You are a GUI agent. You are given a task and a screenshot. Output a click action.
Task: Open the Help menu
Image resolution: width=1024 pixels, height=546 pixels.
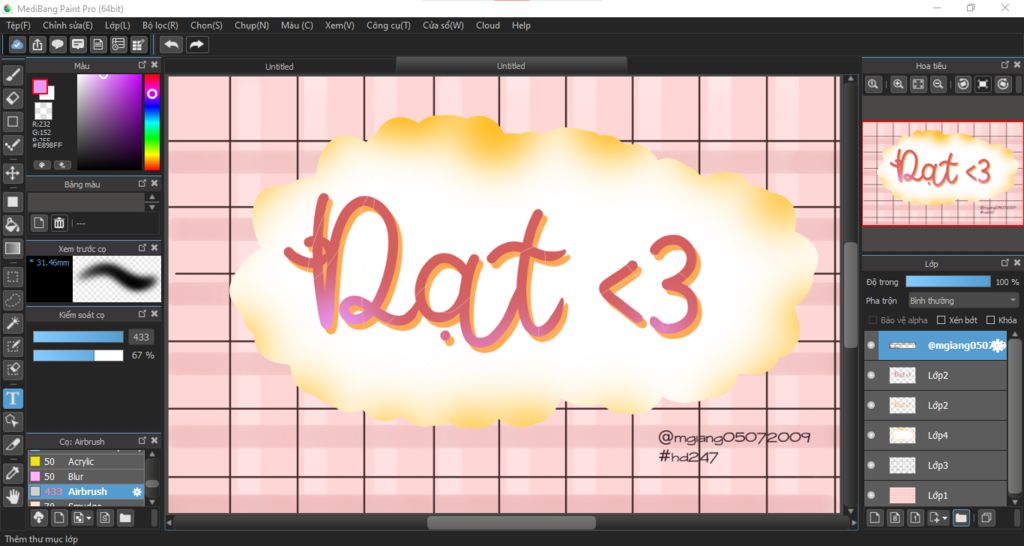pos(521,25)
